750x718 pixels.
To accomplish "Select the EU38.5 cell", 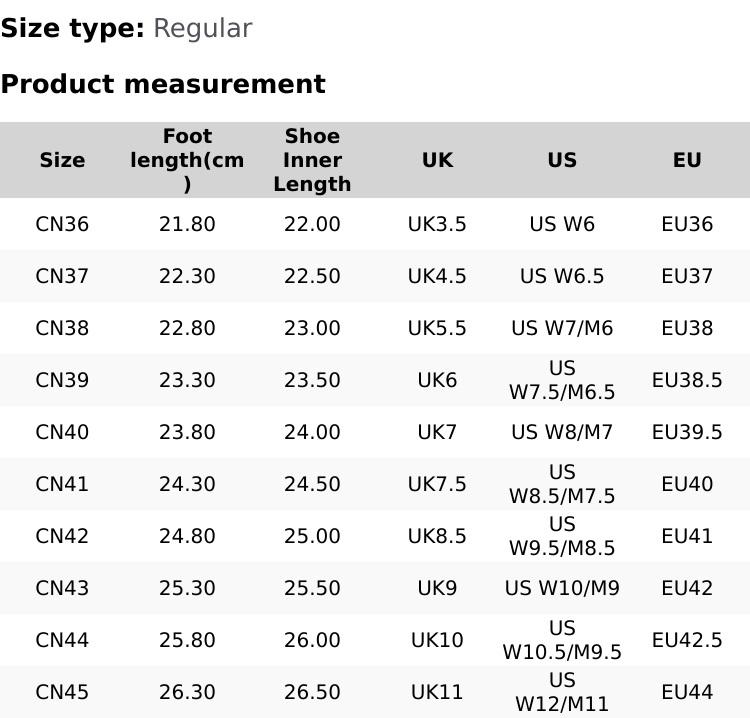I will point(687,380).
